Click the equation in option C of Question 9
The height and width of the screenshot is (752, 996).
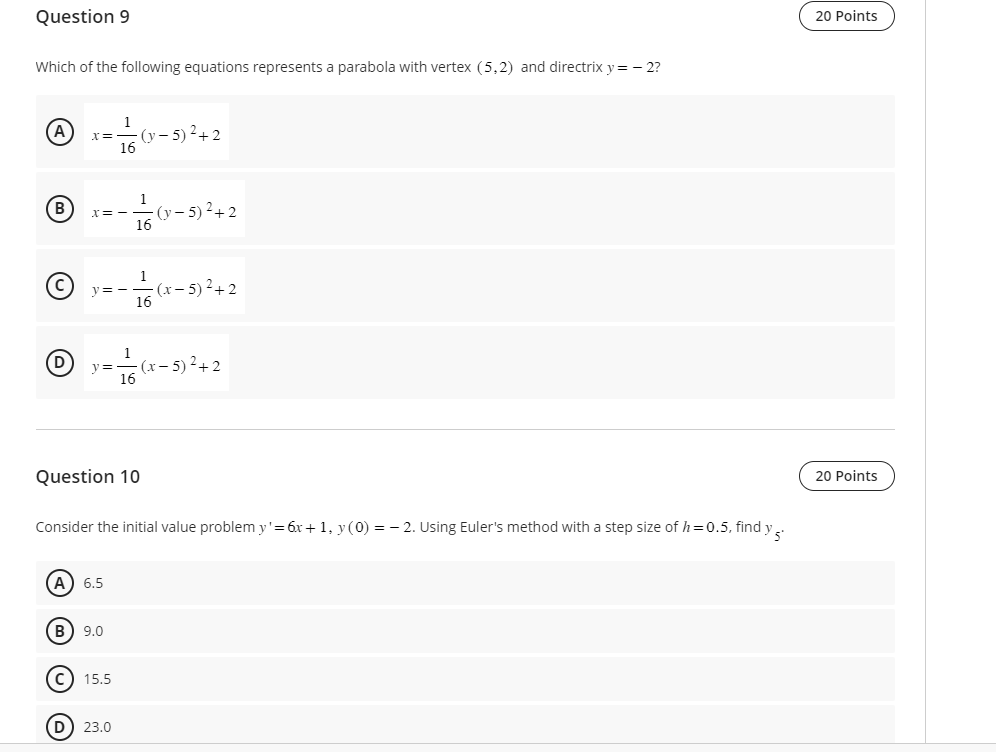pos(165,286)
